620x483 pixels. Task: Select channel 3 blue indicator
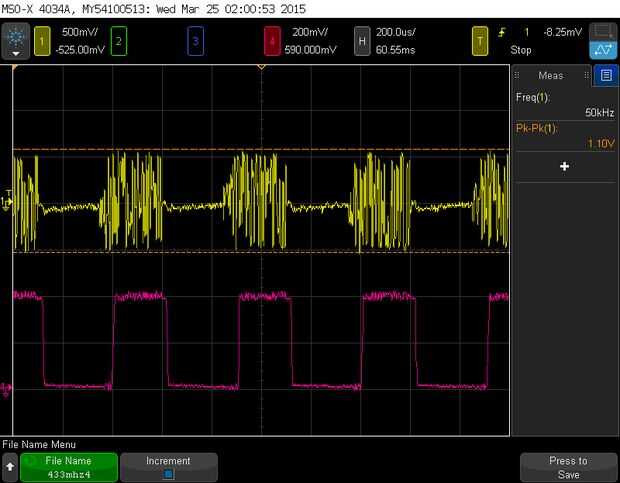(195, 41)
